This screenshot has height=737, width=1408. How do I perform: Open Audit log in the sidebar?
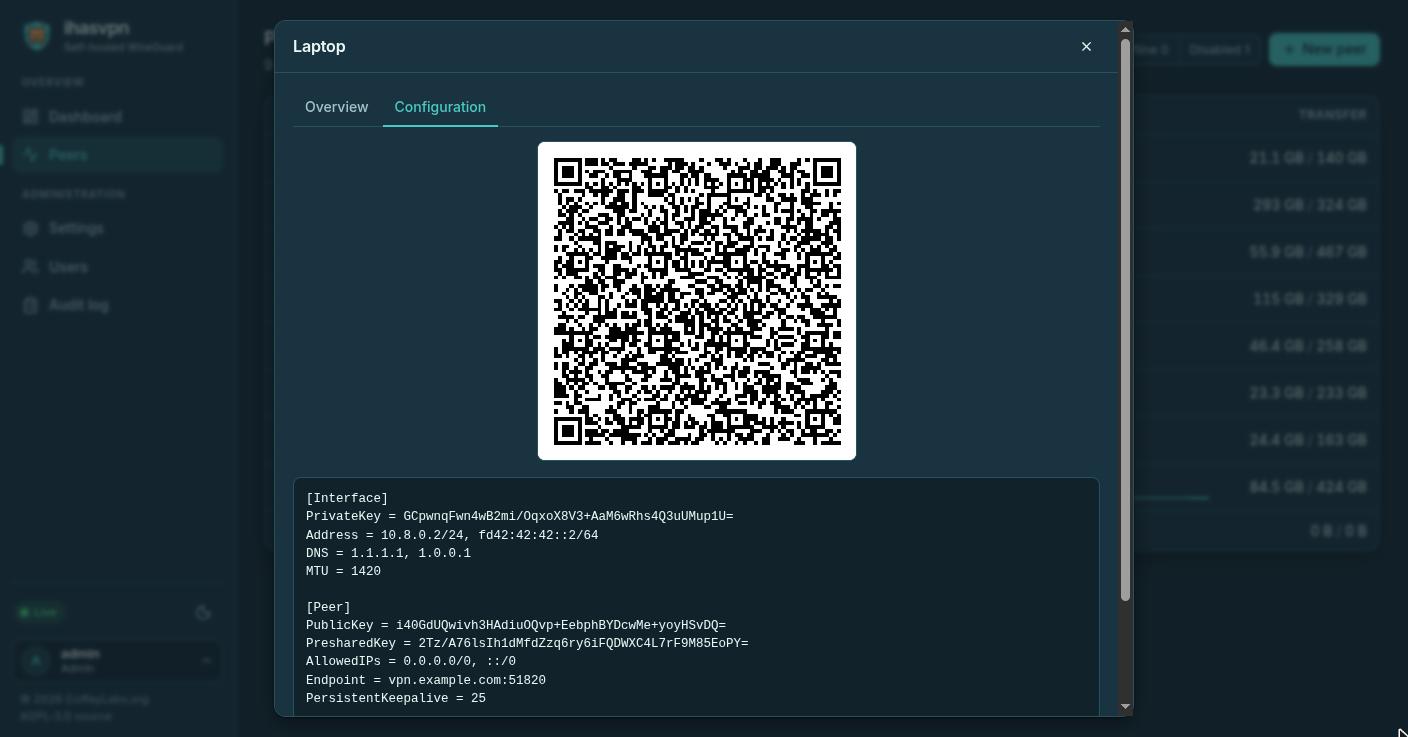[x=118, y=305]
